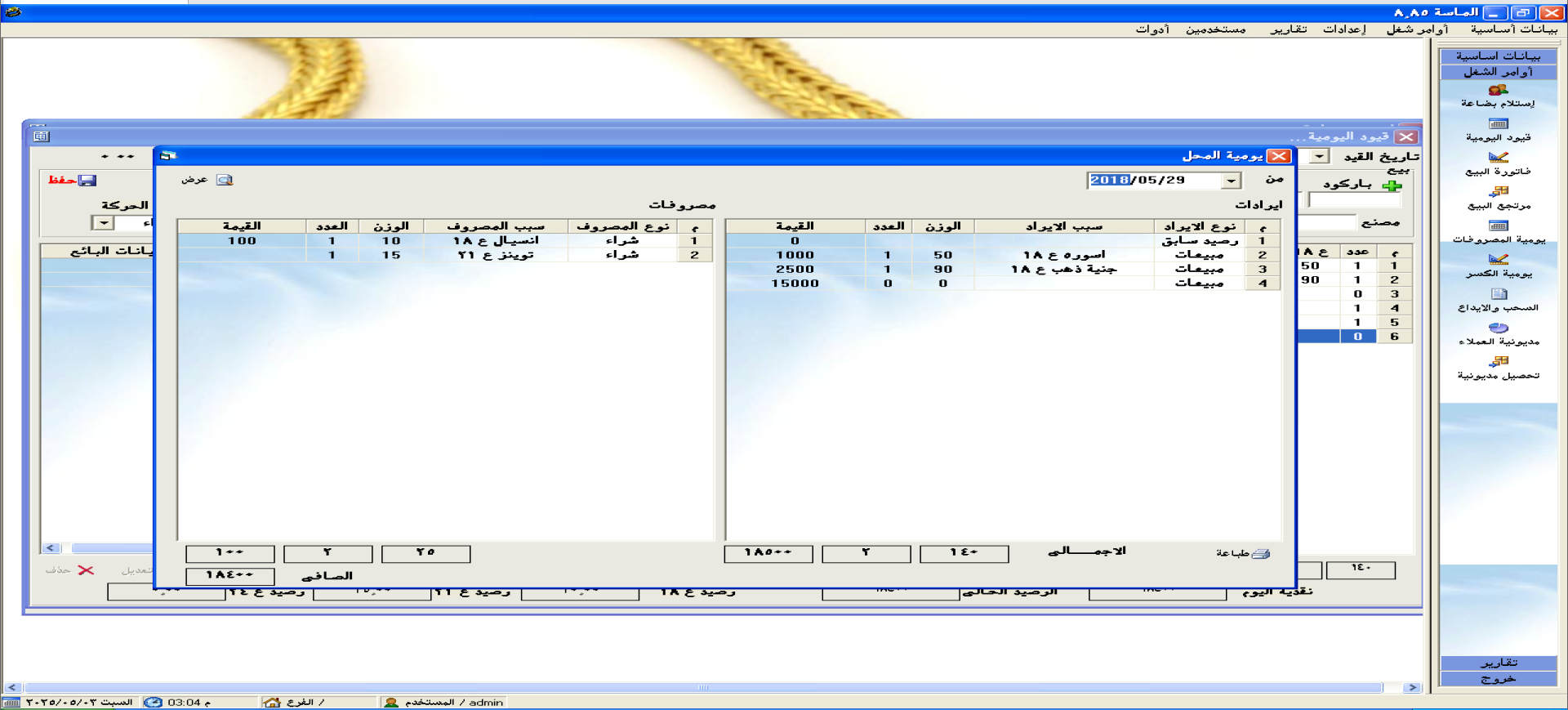Open تحصيل مديونية sidebar icon
Image resolution: width=1568 pixels, height=710 pixels.
1498,362
